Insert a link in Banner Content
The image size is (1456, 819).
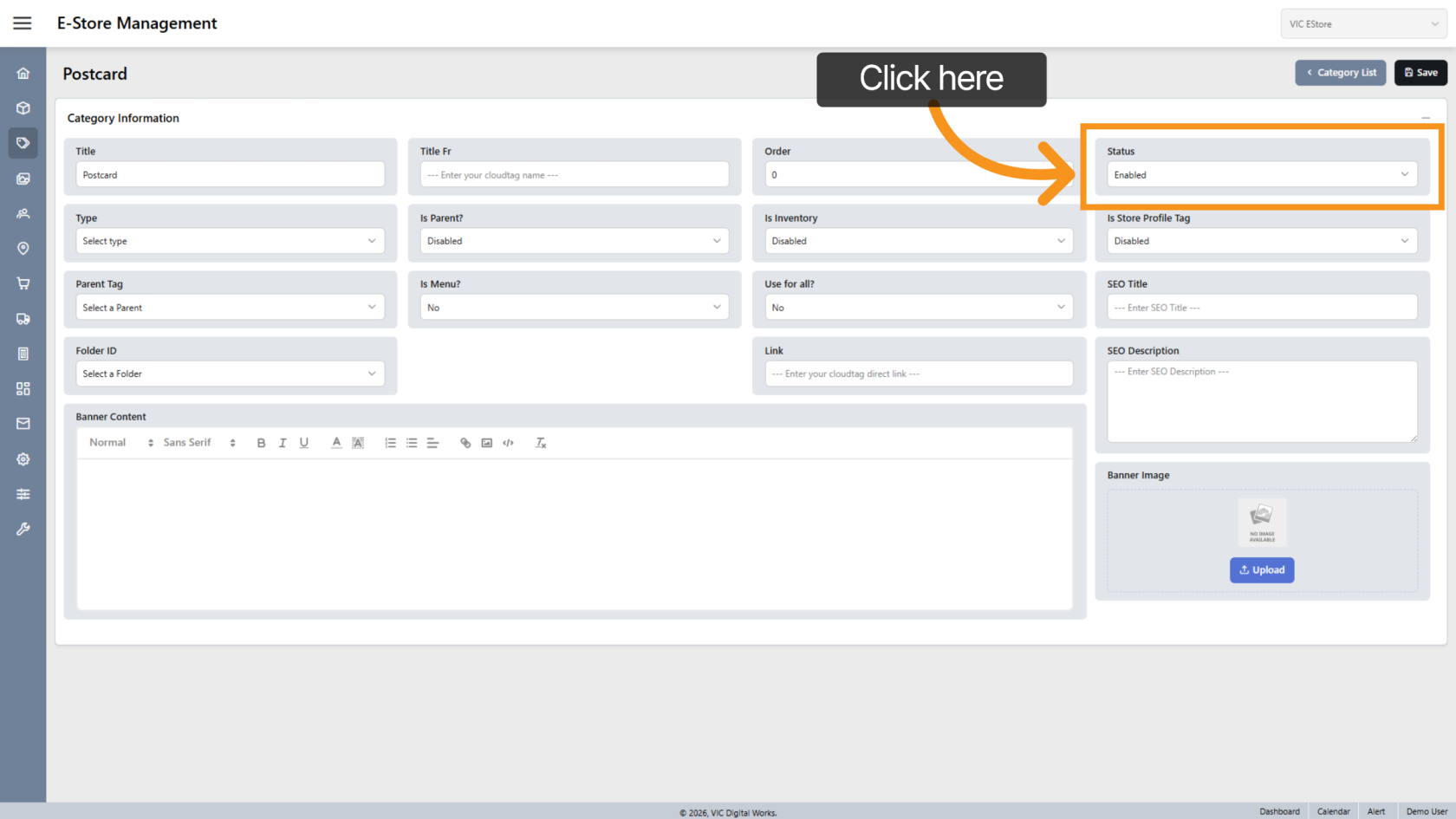pos(465,443)
